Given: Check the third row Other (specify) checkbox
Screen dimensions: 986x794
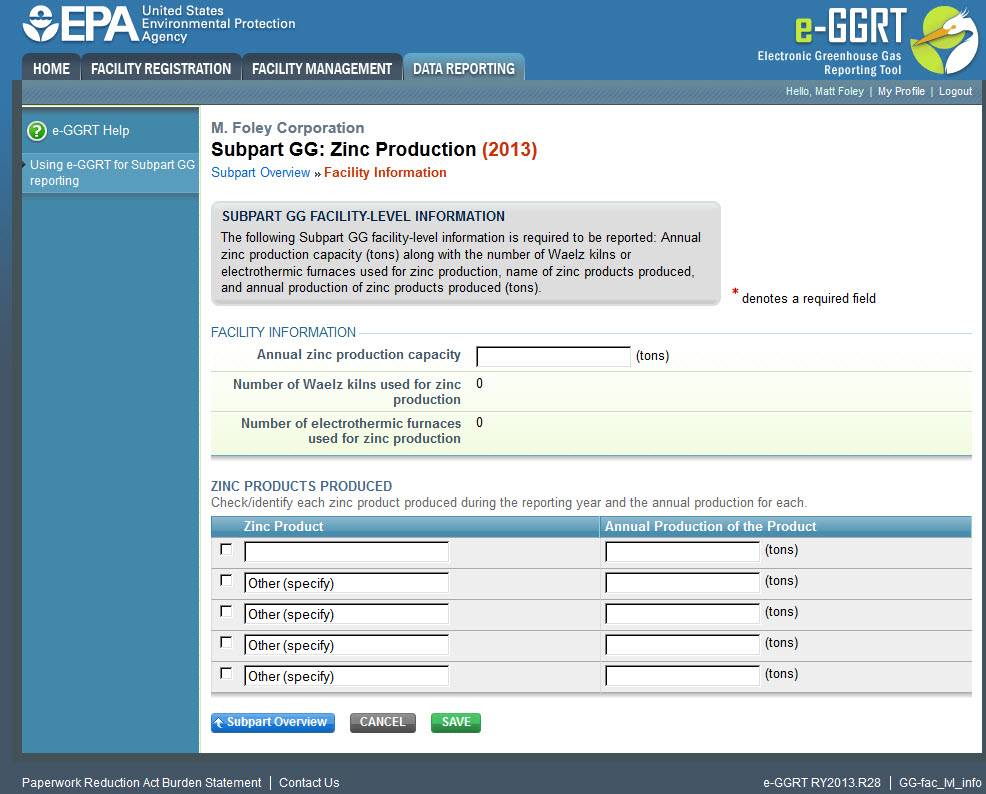Looking at the screenshot, I should [x=226, y=611].
